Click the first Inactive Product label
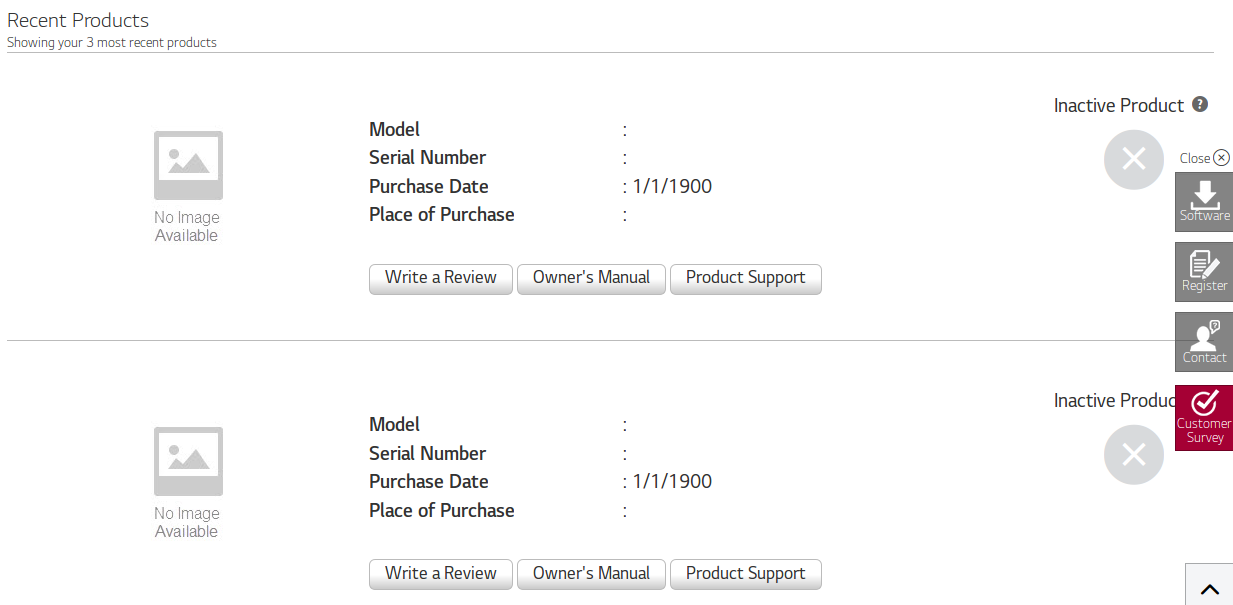 point(1118,106)
